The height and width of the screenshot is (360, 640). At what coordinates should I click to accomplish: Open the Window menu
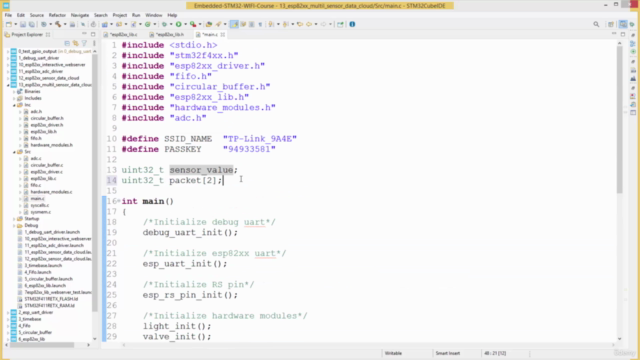click(x=153, y=15)
